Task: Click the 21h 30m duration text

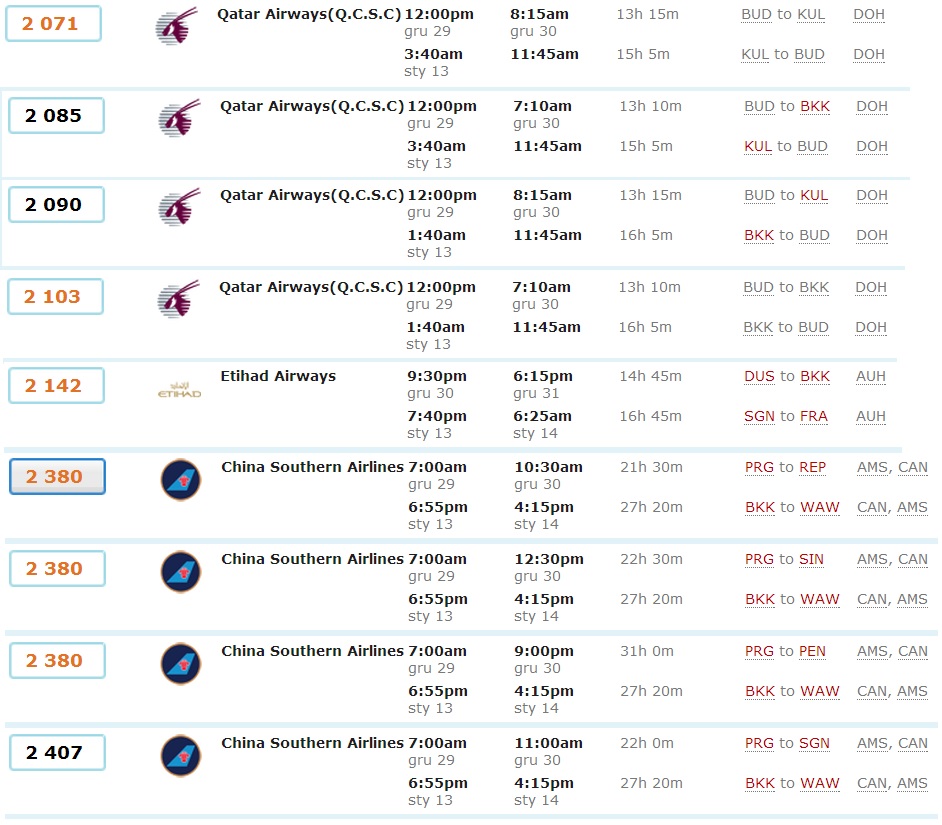Action: pos(651,467)
